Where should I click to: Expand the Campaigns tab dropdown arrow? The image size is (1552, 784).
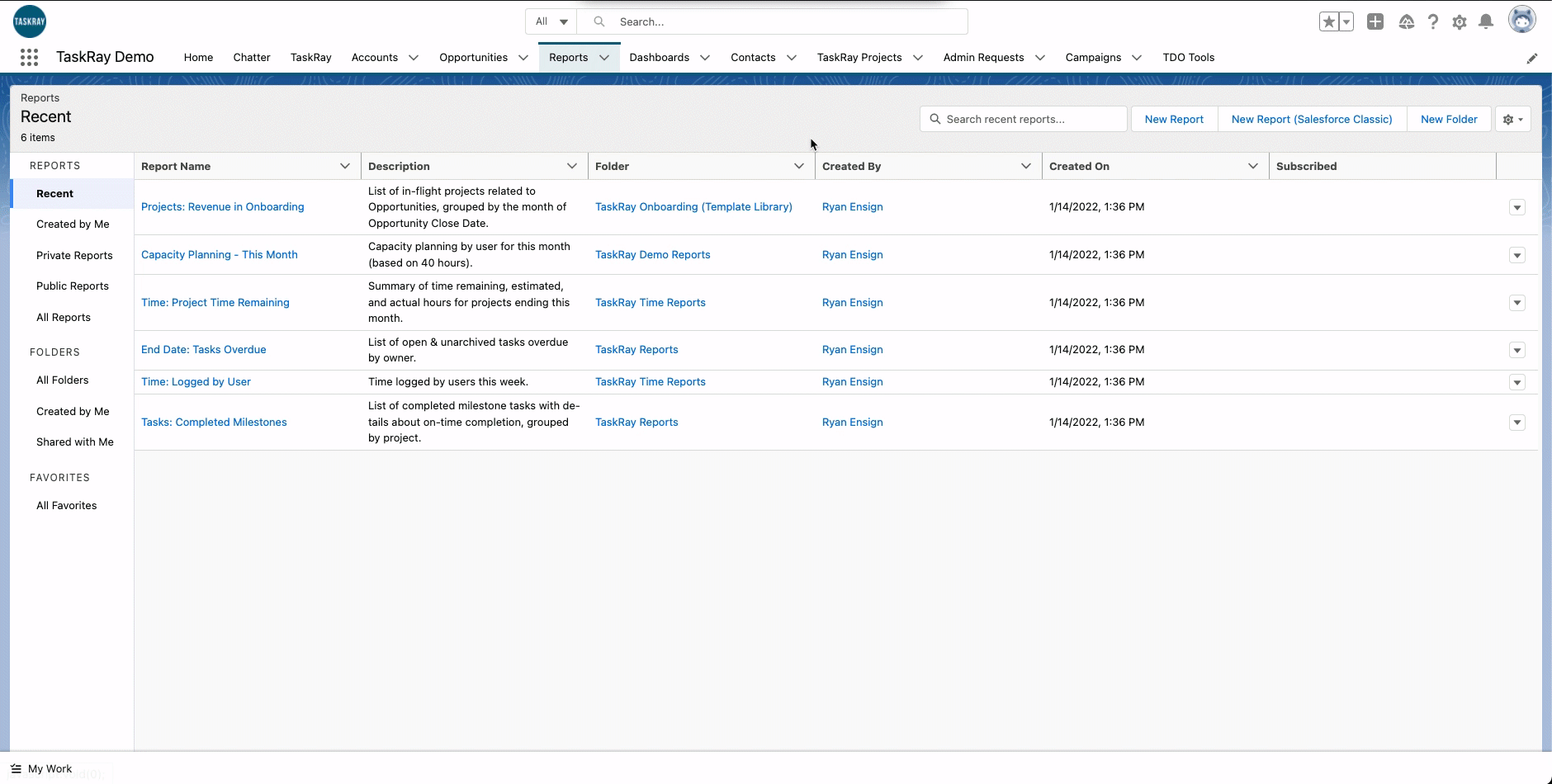coord(1137,58)
